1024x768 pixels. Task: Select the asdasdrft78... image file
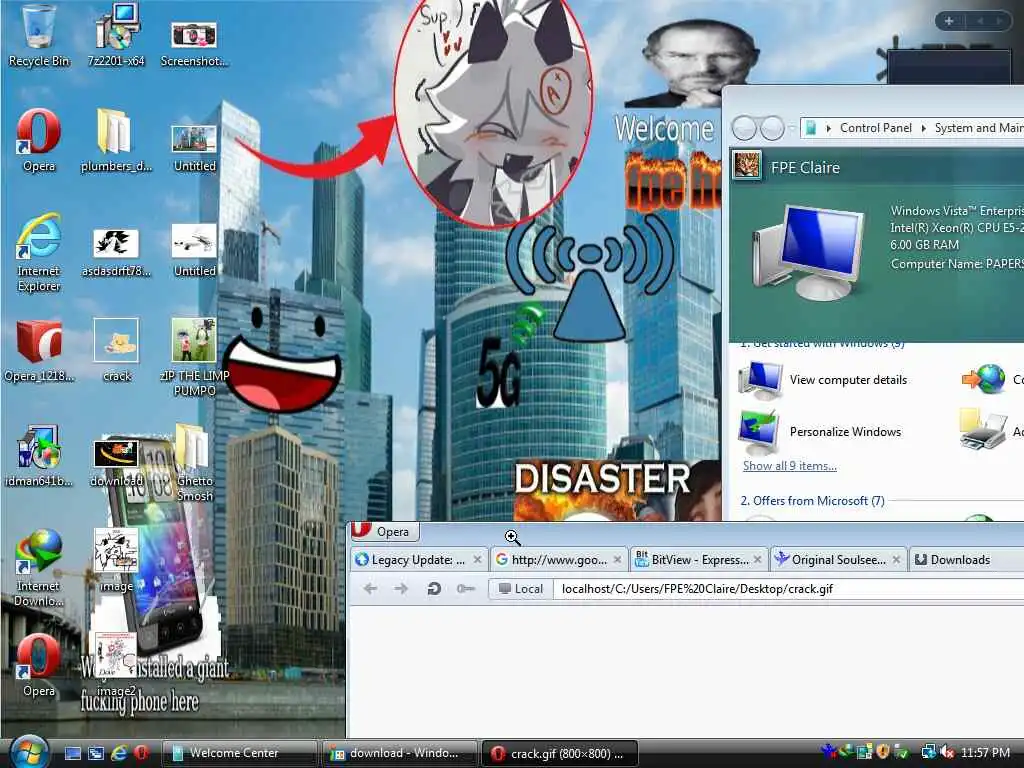coord(116,253)
